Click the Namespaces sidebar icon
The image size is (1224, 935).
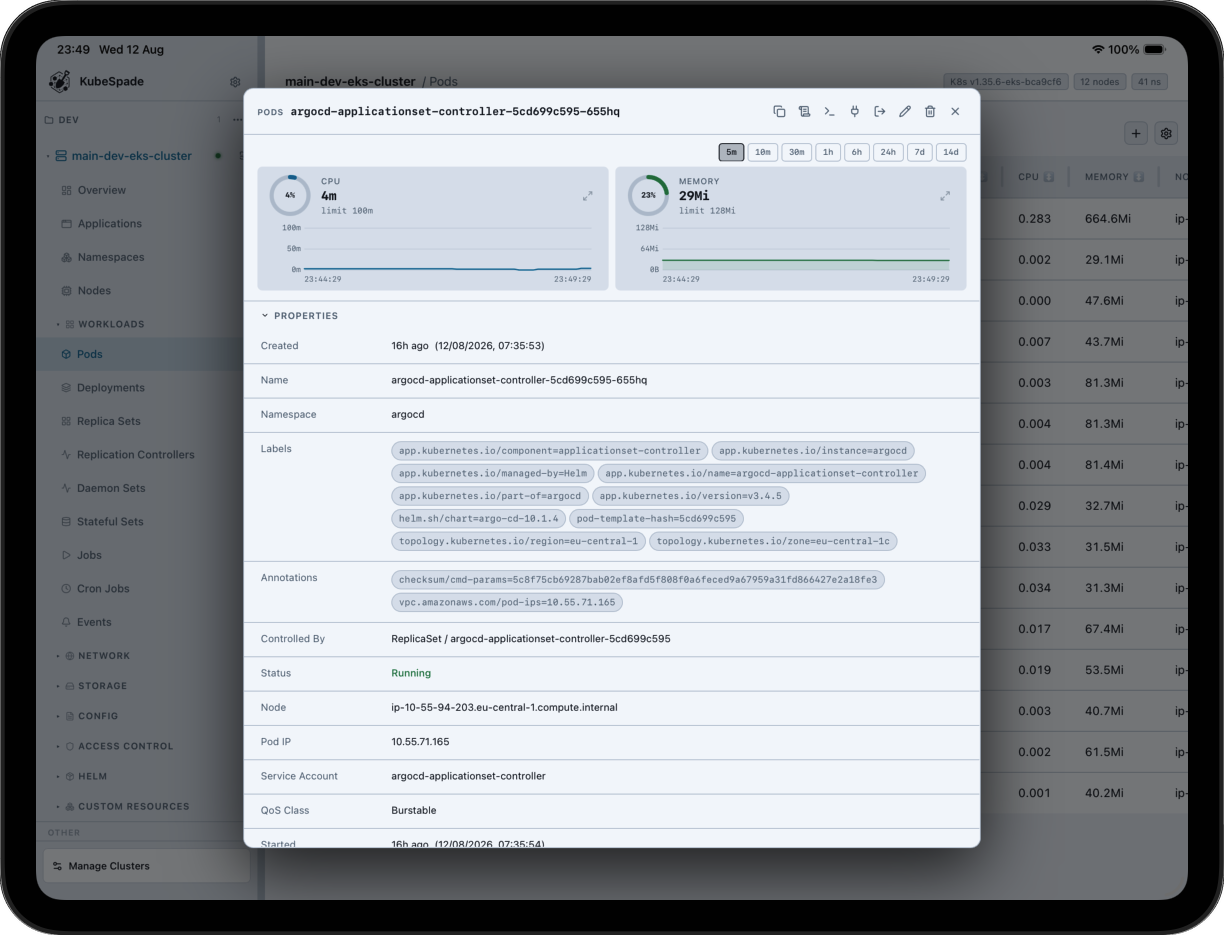[67, 257]
